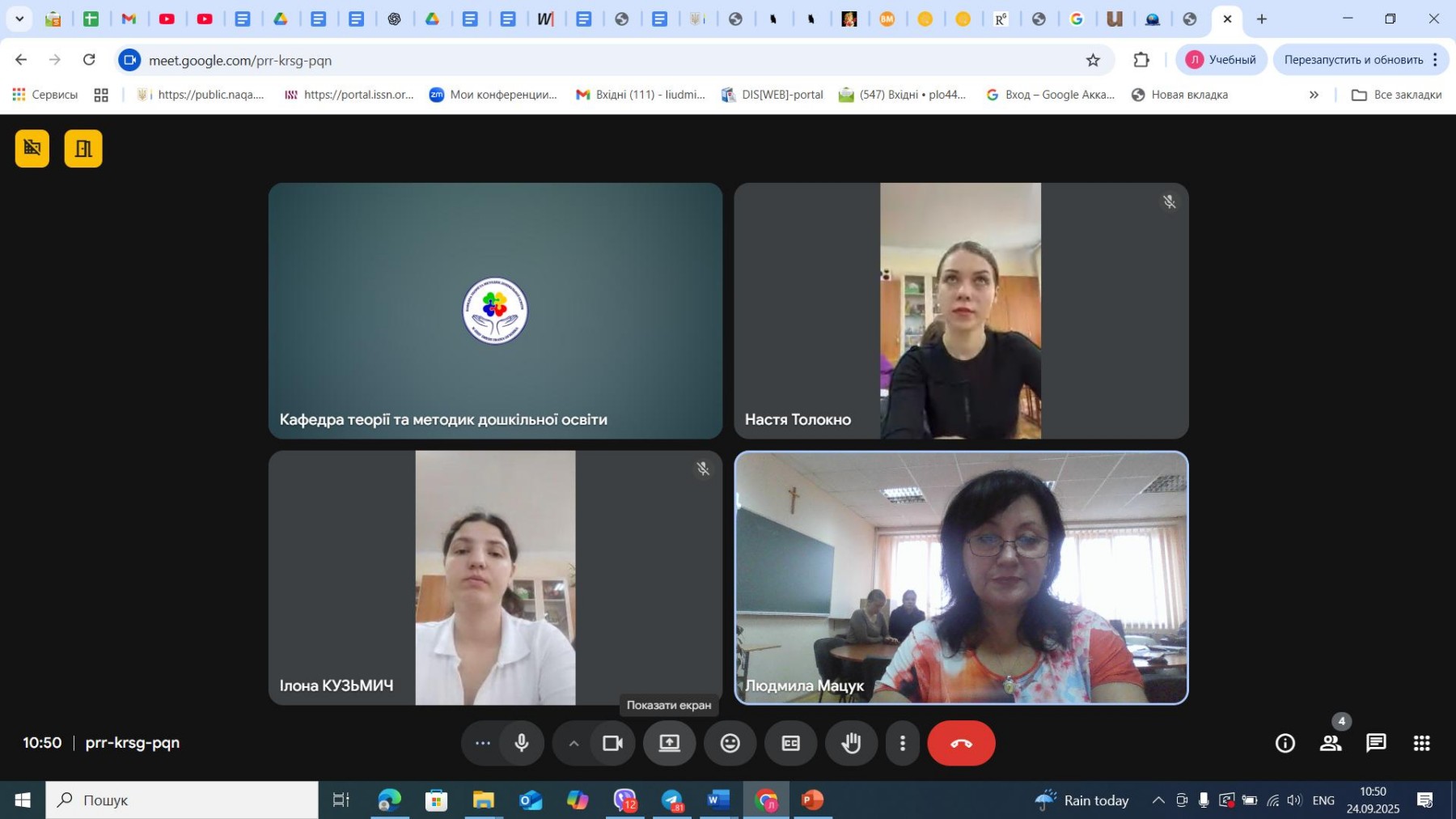Screen dimensions: 1456x819
Task: Open meeting details info icon
Action: tap(1285, 743)
